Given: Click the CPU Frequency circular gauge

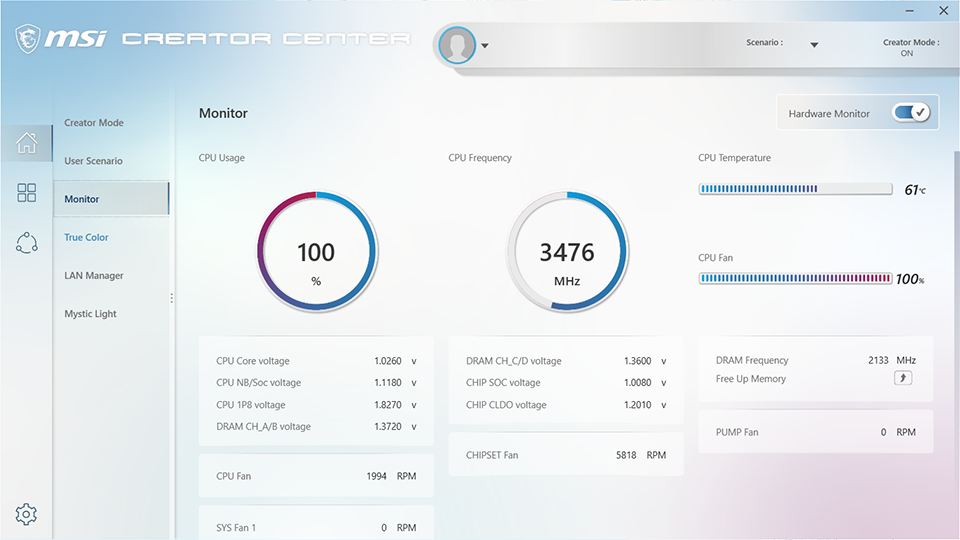Looking at the screenshot, I should pyautogui.click(x=567, y=252).
